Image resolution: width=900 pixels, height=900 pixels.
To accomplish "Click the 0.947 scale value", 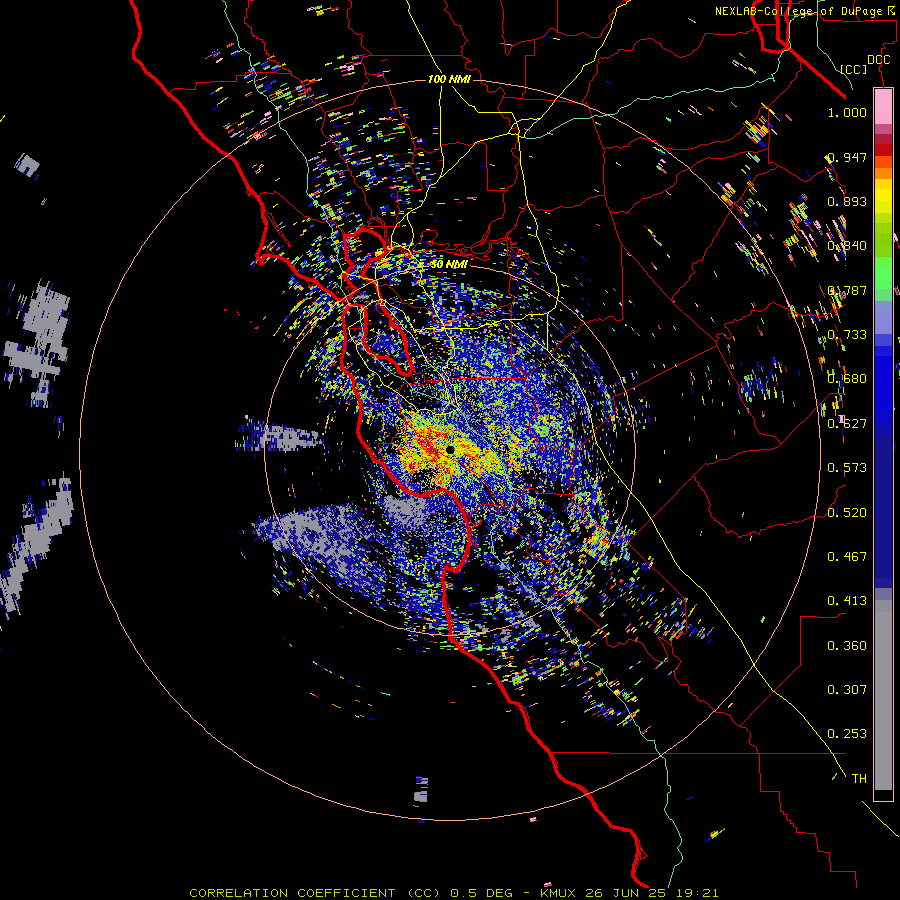I will pos(847,157).
